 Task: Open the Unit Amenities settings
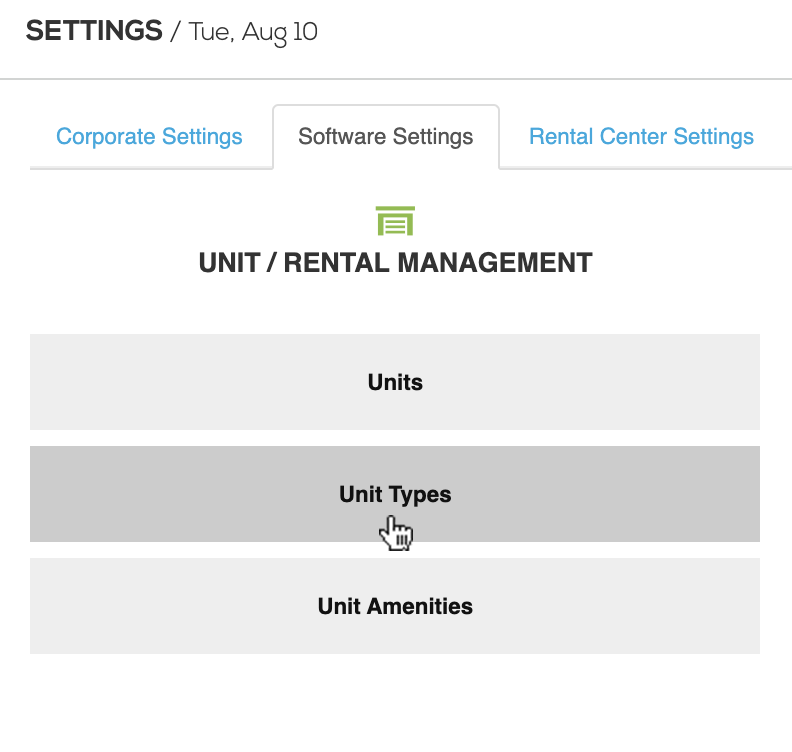[395, 606]
